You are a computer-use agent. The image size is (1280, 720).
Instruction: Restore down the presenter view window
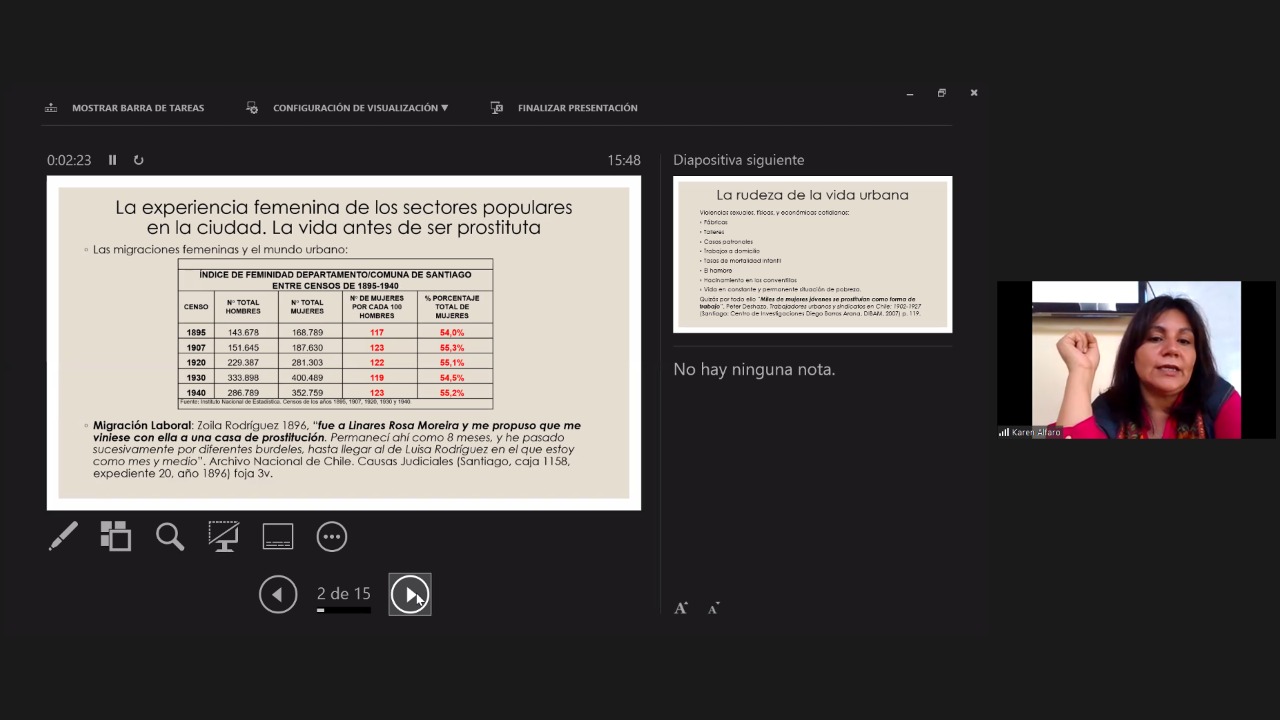point(941,93)
